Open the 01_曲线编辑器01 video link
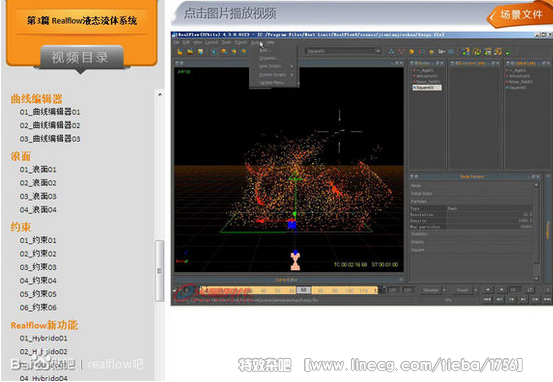Image resolution: width=553 pixels, height=382 pixels. (x=50, y=112)
